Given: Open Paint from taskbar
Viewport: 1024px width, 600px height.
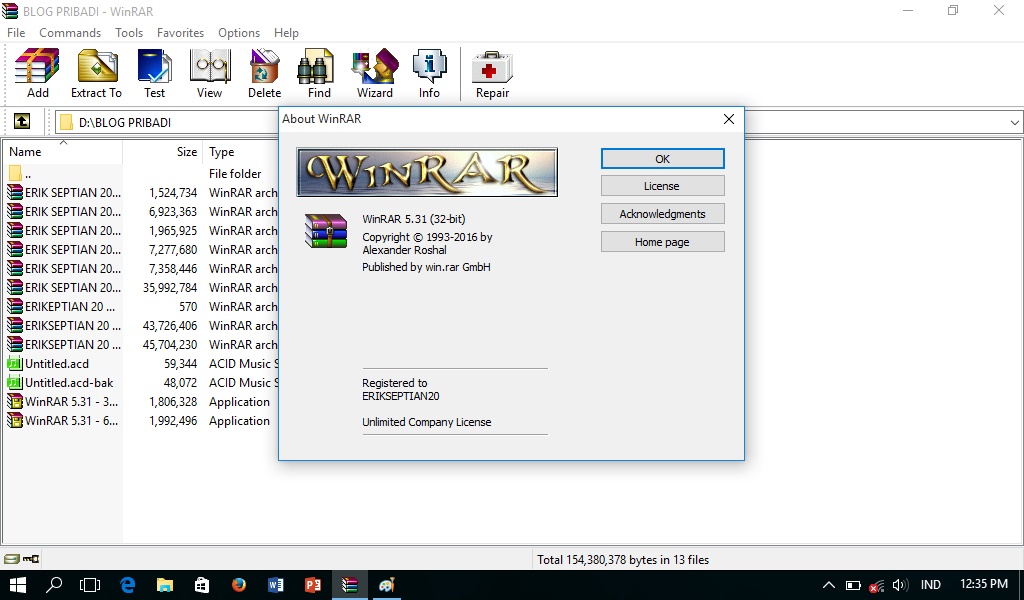Looking at the screenshot, I should [387, 585].
